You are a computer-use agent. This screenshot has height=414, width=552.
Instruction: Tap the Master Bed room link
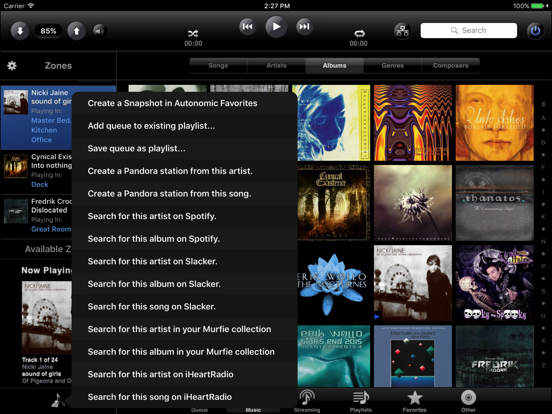[51, 120]
